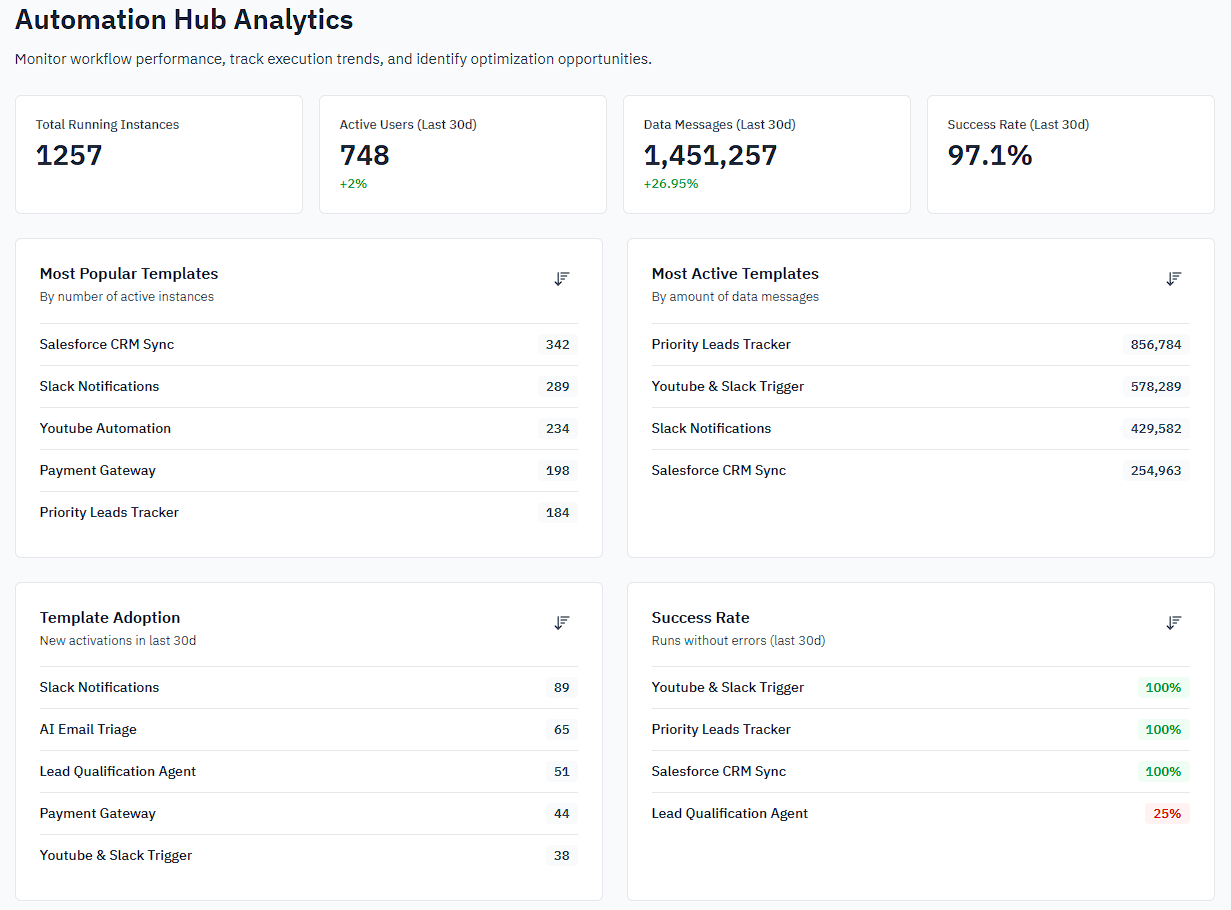Select Salesforce CRM Sync in Most Popular Templates

point(309,345)
